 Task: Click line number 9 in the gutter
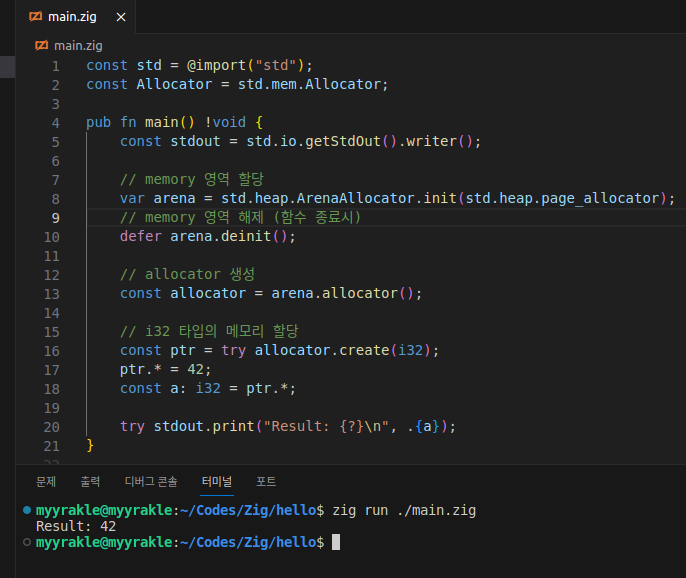click(54, 218)
